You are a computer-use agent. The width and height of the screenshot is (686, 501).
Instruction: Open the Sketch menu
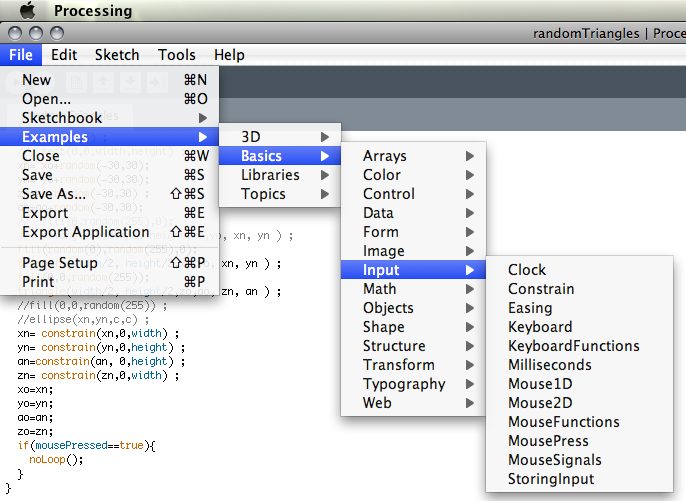(117, 55)
